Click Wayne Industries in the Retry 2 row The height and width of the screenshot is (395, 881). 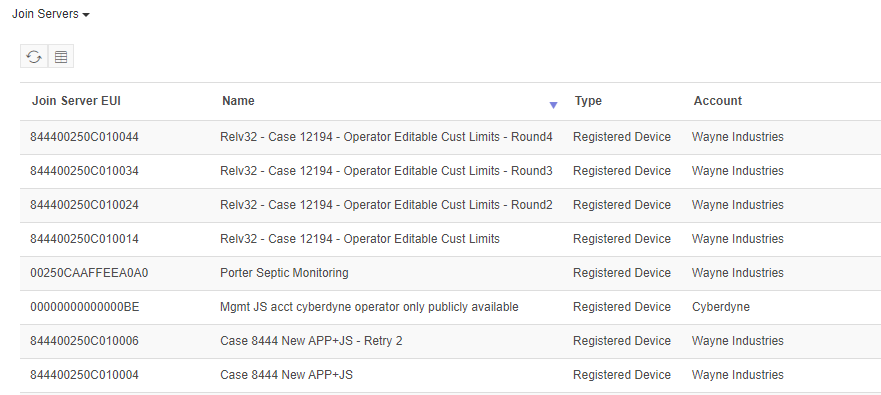tap(738, 341)
